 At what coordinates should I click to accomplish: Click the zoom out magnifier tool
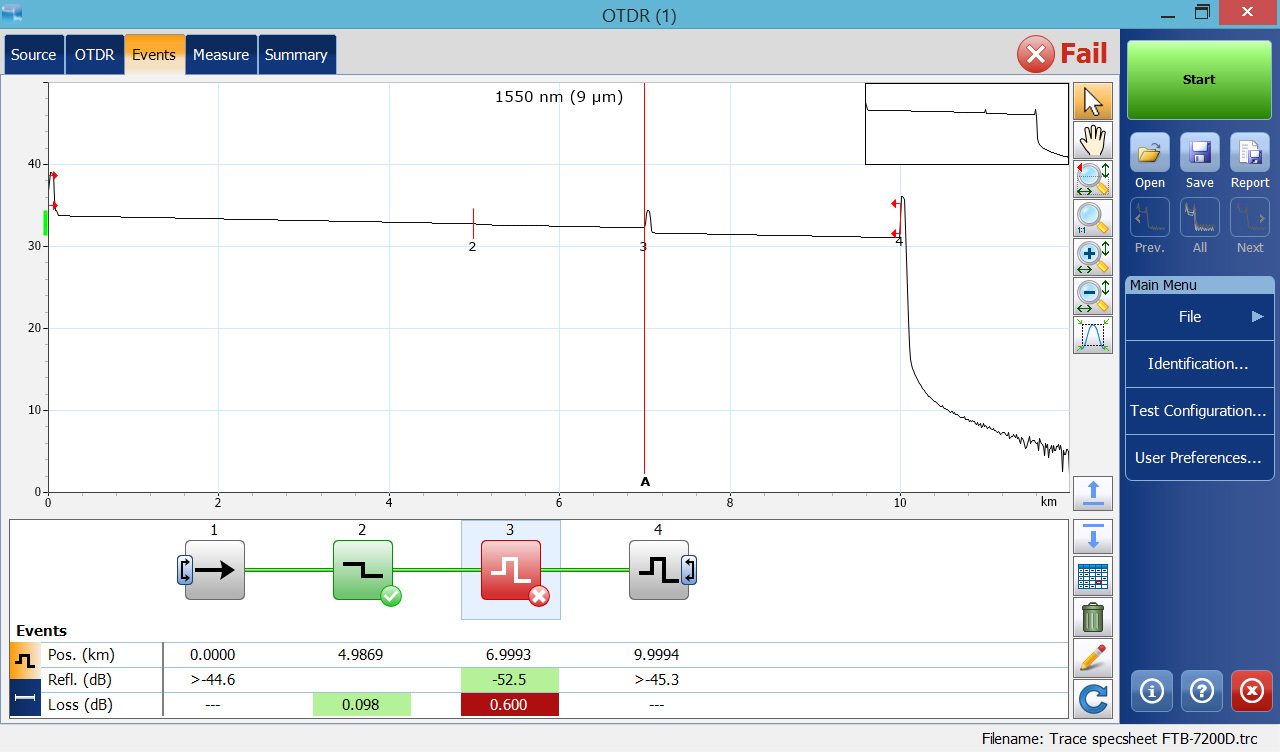pyautogui.click(x=1093, y=296)
